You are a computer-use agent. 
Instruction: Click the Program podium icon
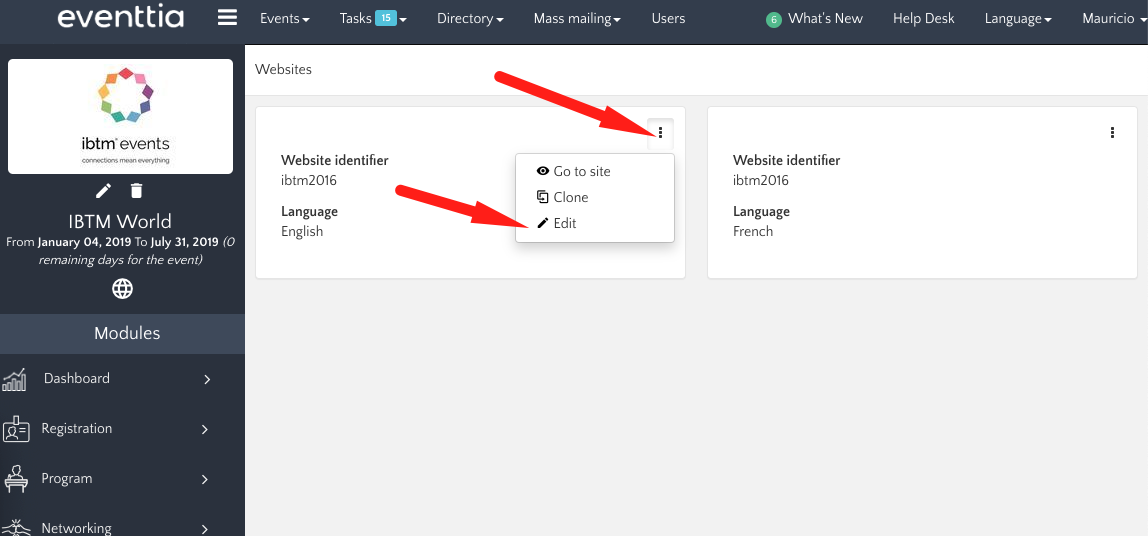15,479
